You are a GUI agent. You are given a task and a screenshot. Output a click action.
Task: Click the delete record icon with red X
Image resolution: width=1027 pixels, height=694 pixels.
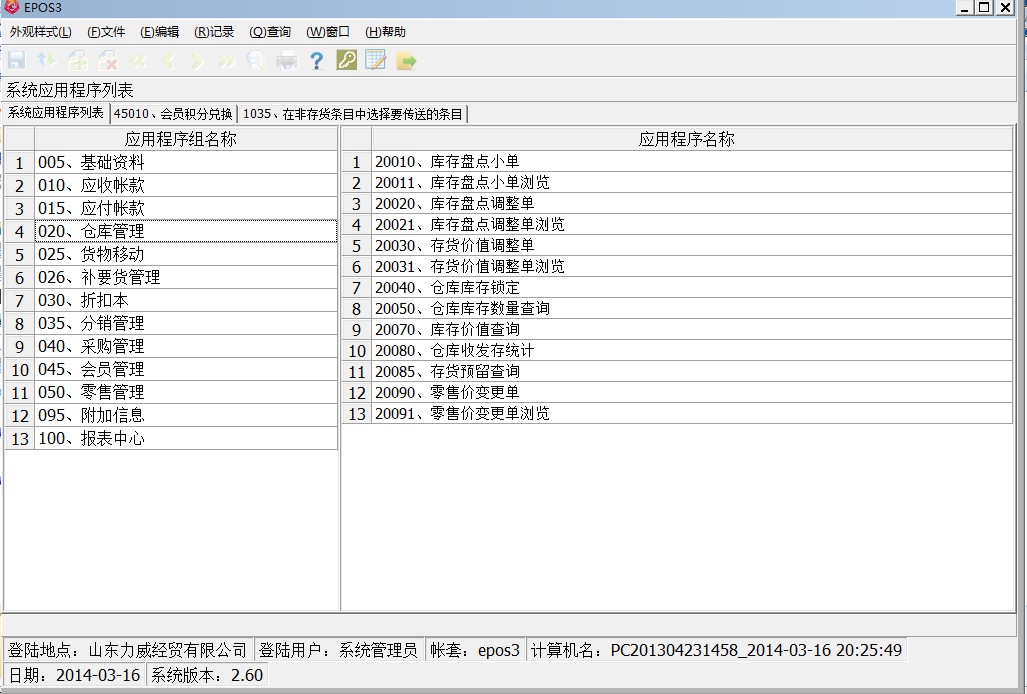coord(107,61)
